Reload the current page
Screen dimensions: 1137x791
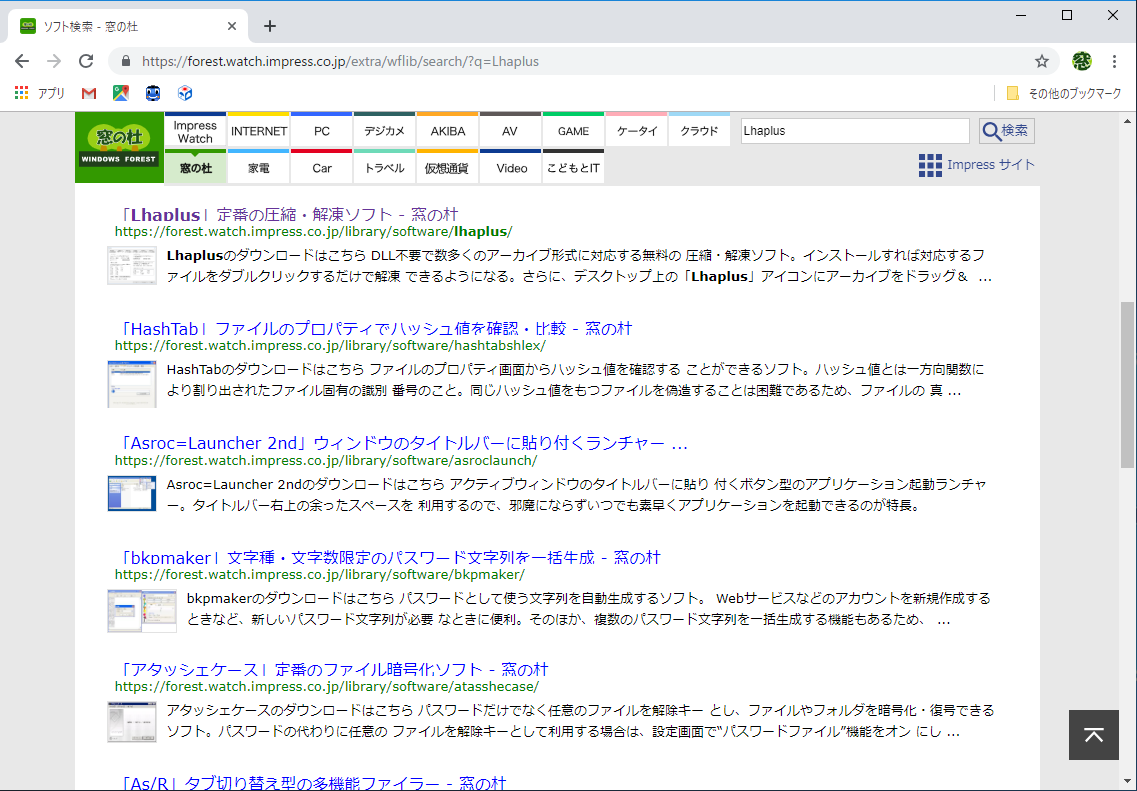coord(86,61)
